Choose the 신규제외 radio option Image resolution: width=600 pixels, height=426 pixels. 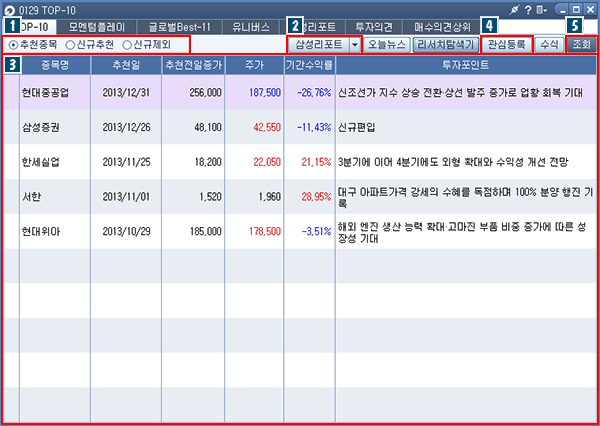[127, 45]
